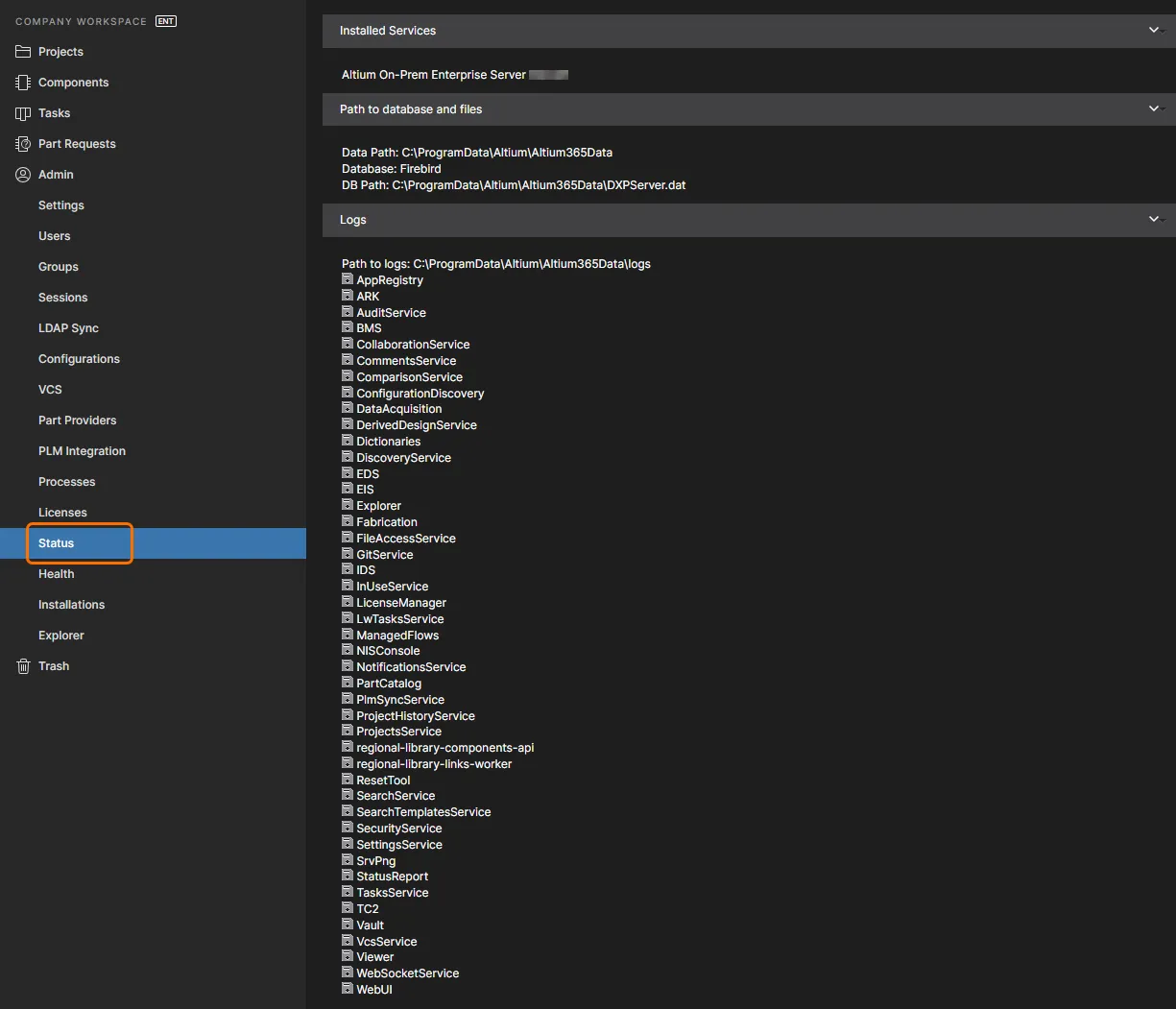Open the regional-library-components-api log link
Viewport: 1176px width, 1009px height.
click(445, 748)
